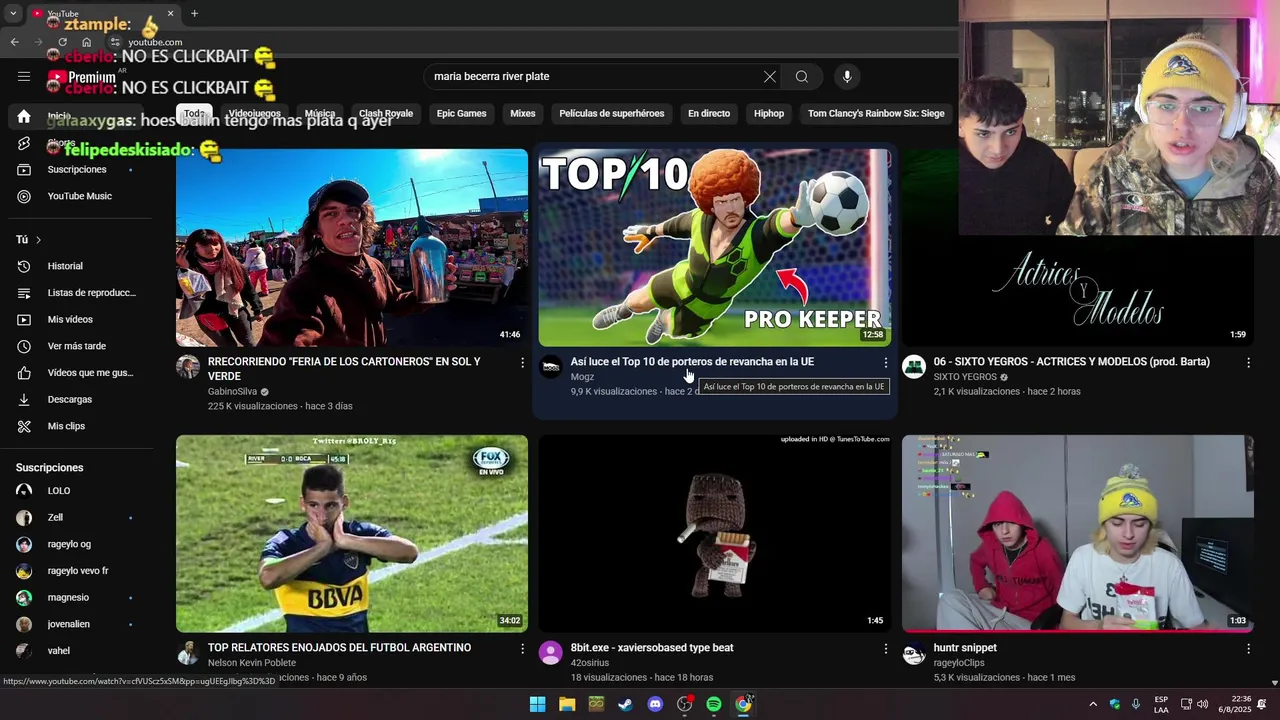Show hidden system tray icons
This screenshot has height=720, width=1280.
[1093, 704]
